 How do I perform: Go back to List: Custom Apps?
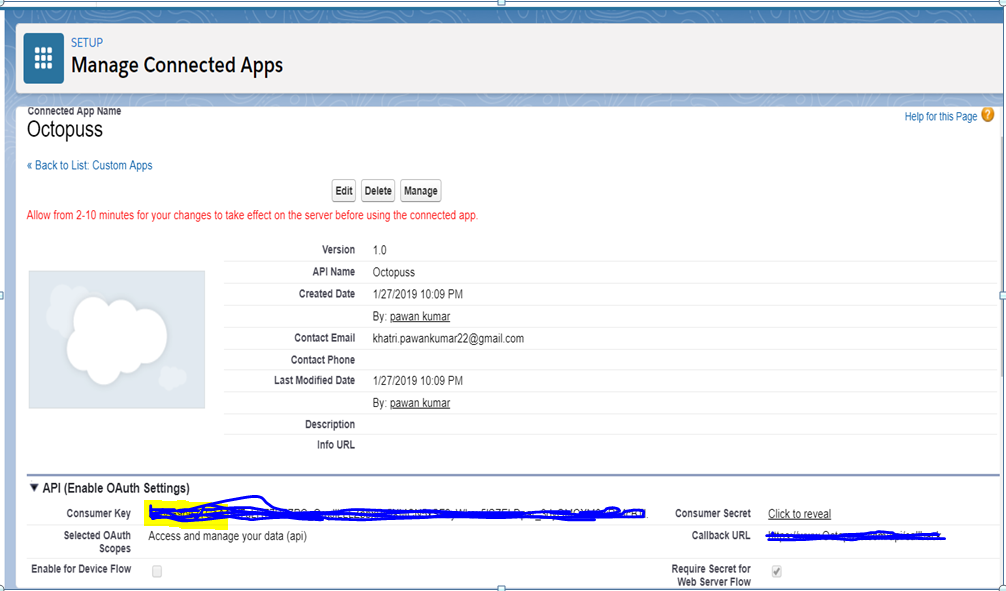click(90, 166)
